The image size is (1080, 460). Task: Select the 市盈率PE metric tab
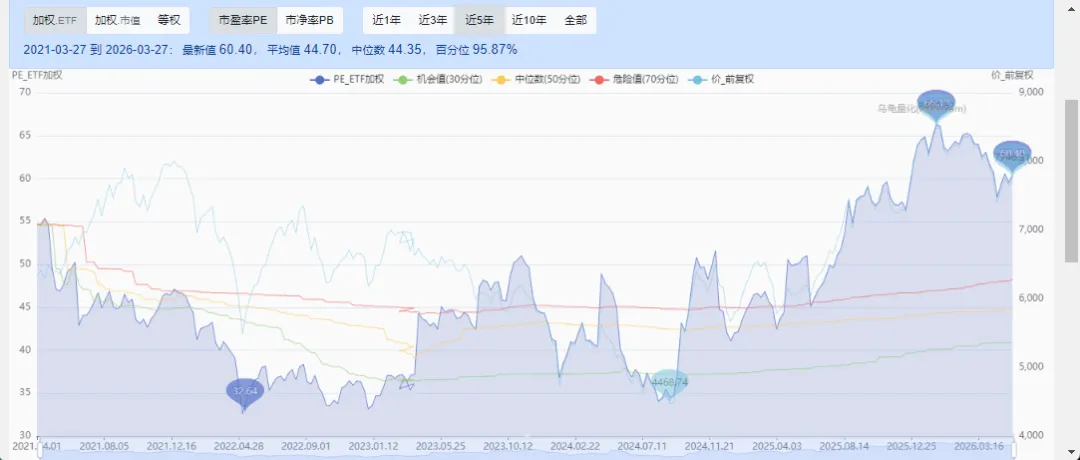[x=243, y=21]
